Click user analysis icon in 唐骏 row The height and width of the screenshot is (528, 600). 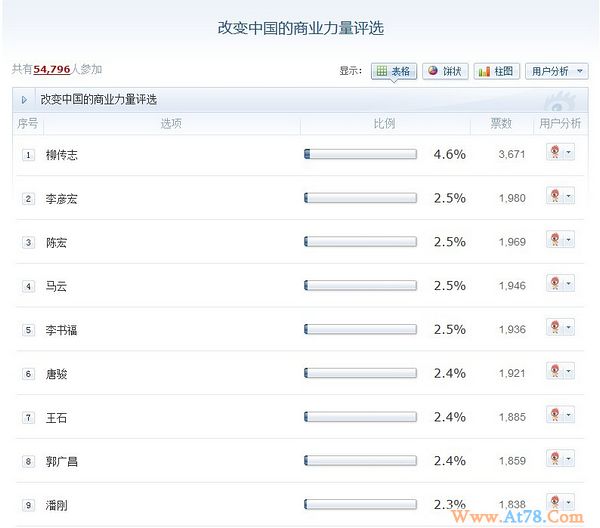554,372
